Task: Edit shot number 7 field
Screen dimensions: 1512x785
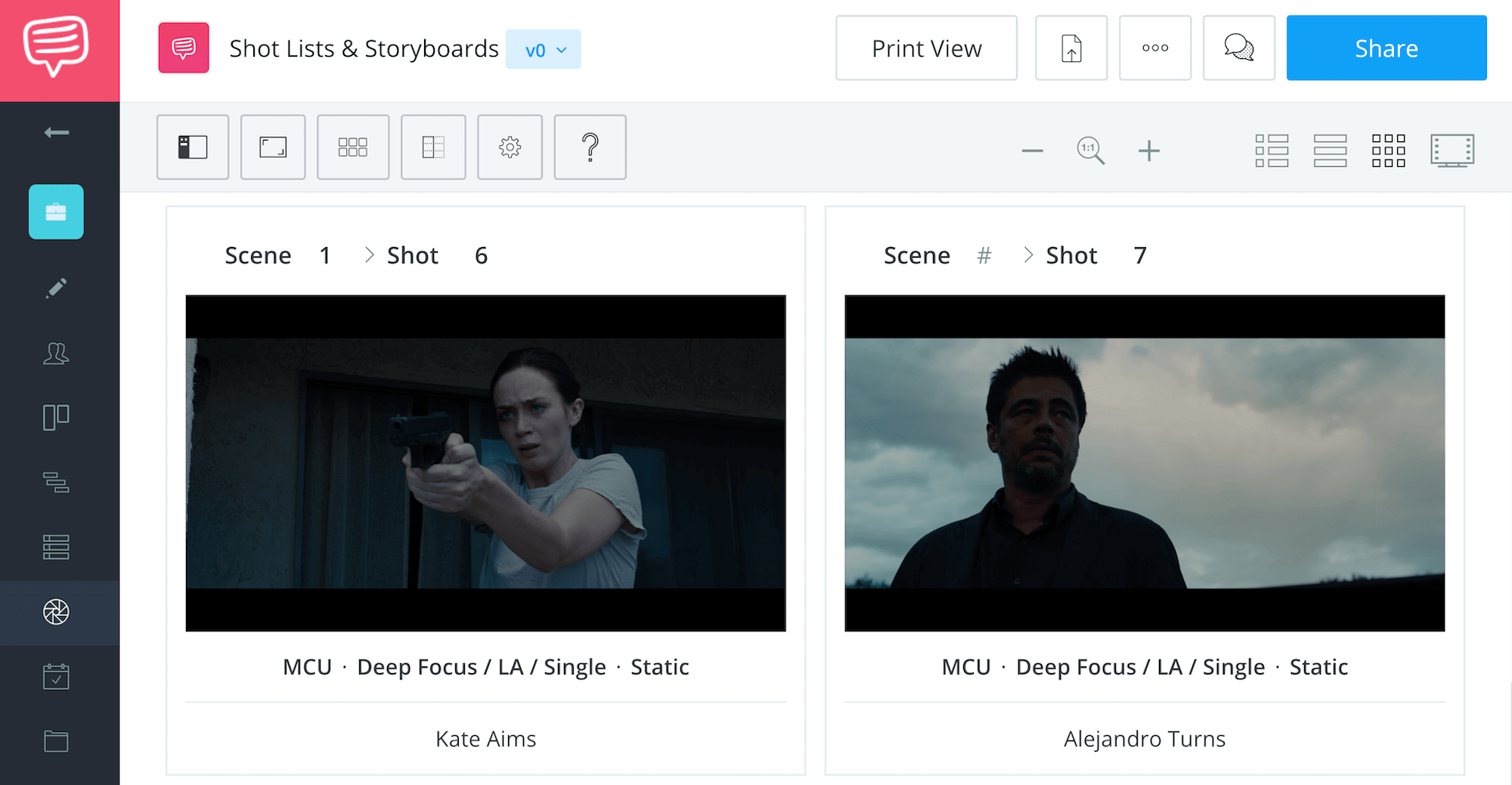Action: [x=1140, y=255]
